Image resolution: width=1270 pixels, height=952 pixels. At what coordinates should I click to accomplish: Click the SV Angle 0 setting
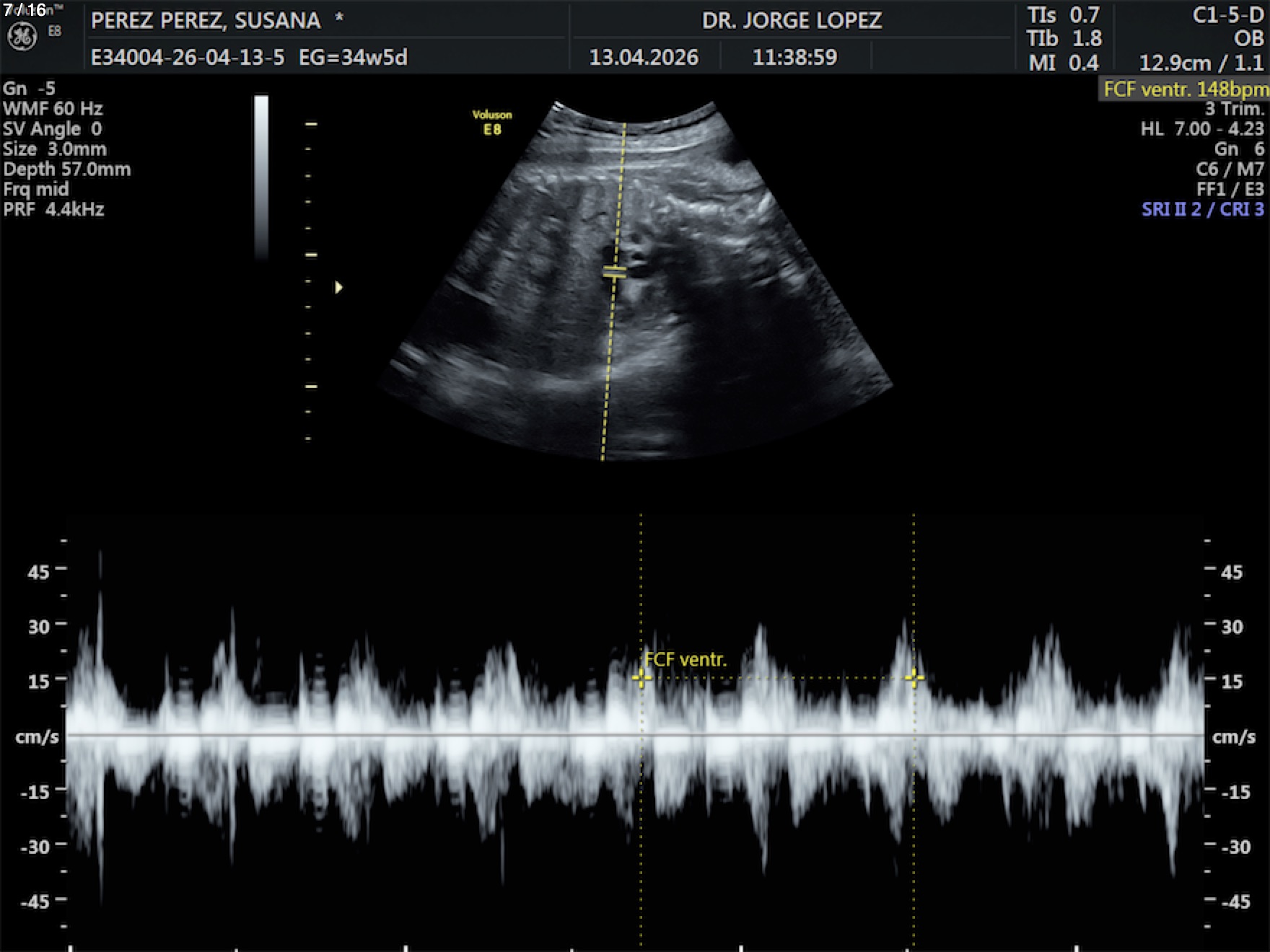point(53,129)
